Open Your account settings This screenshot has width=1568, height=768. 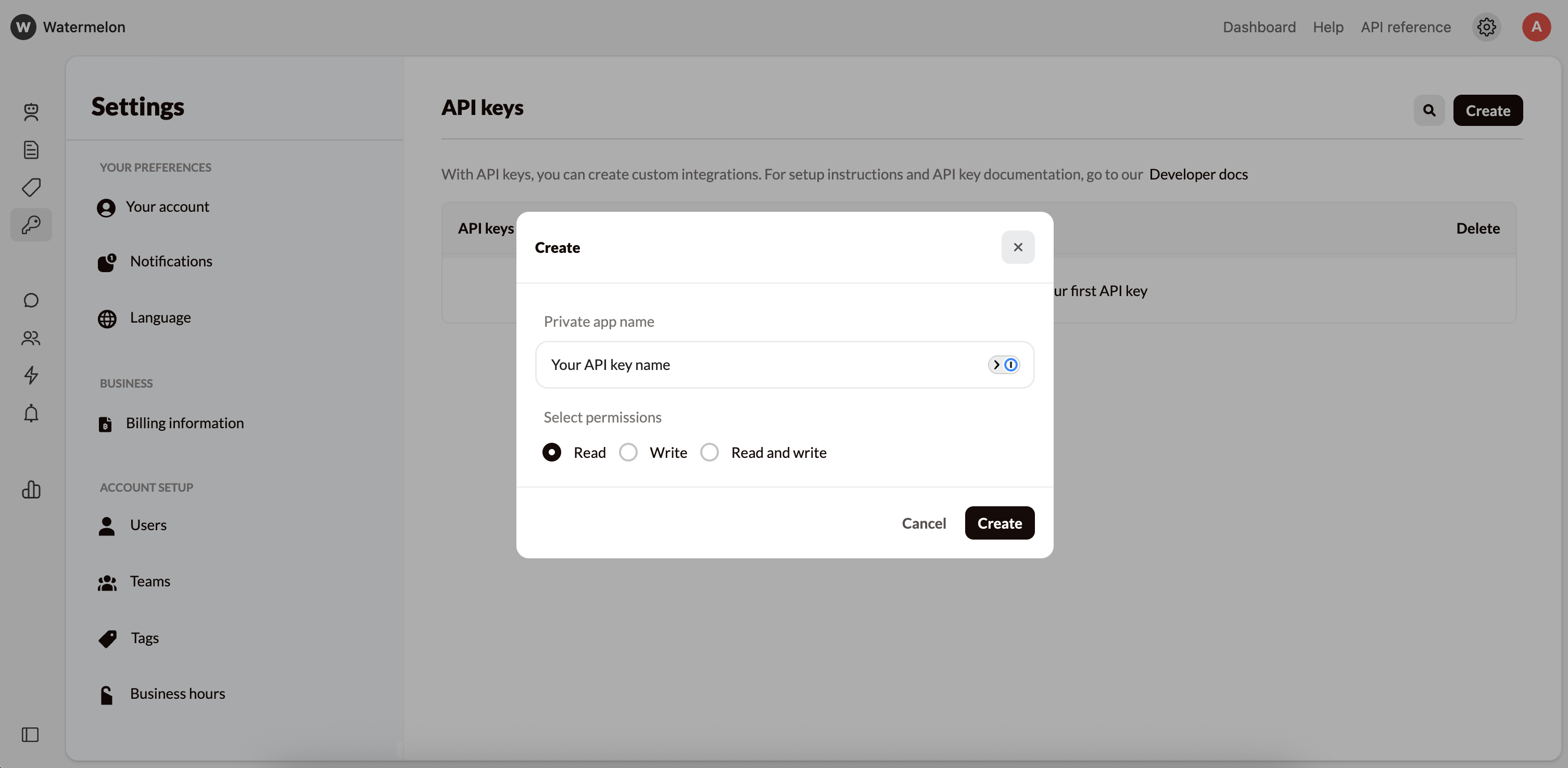(x=153, y=207)
